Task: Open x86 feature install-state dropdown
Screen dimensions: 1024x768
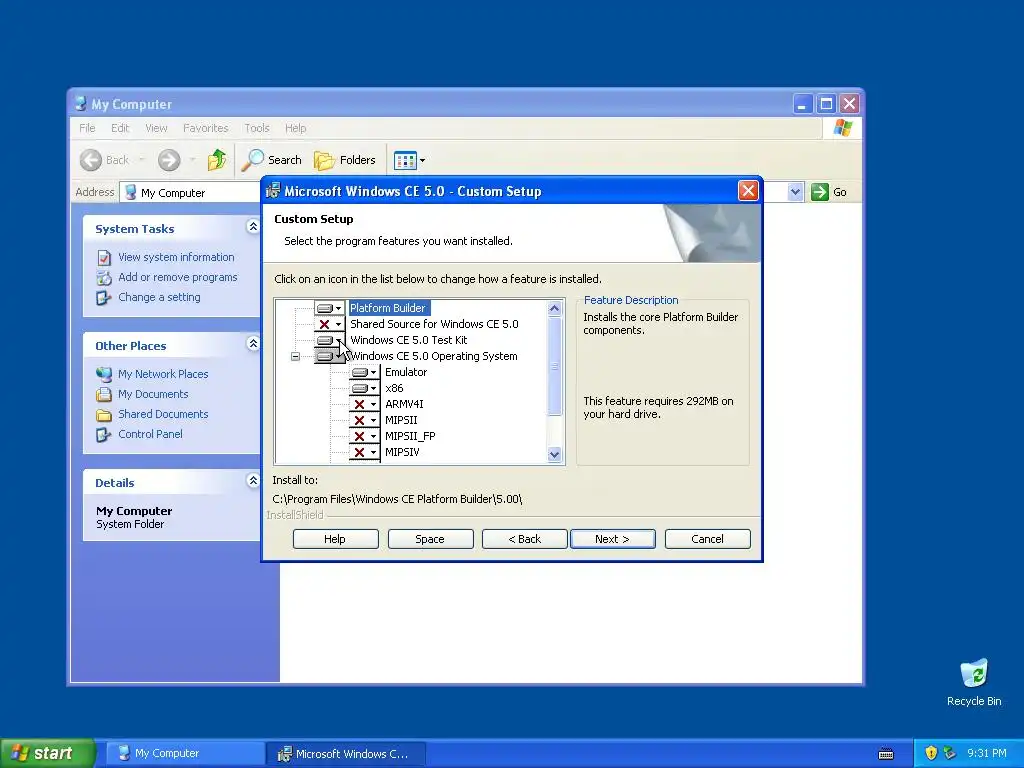Action: pos(364,388)
